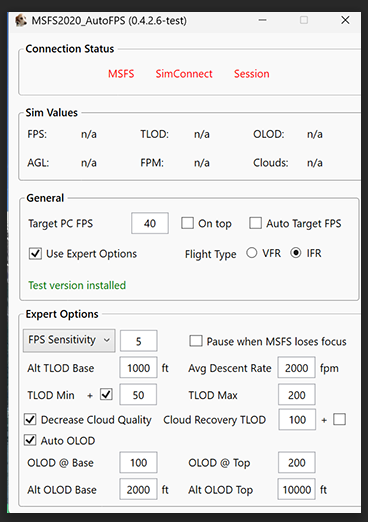Uncheck Use Expert Options
This screenshot has height=522, width=368.
(x=35, y=254)
